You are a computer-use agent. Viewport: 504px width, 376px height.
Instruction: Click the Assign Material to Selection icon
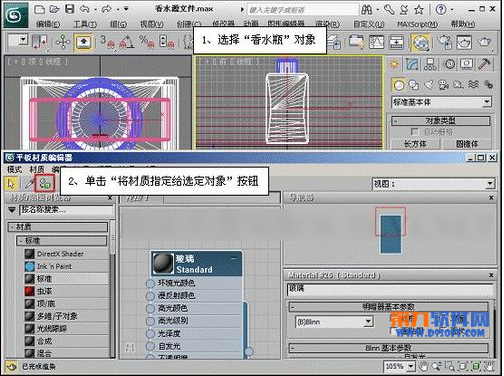(x=45, y=183)
